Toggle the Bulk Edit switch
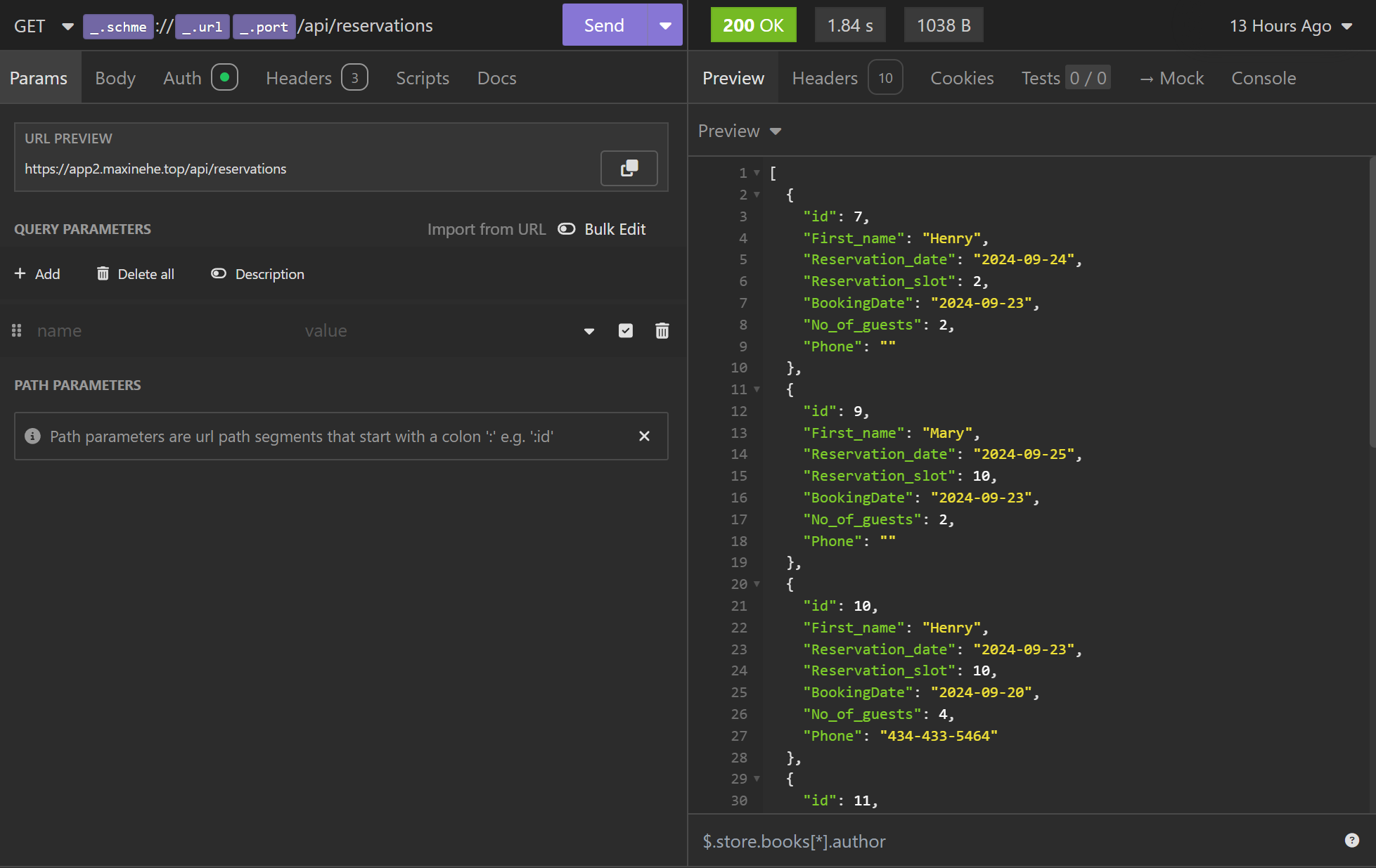The width and height of the screenshot is (1376, 868). coord(566,229)
